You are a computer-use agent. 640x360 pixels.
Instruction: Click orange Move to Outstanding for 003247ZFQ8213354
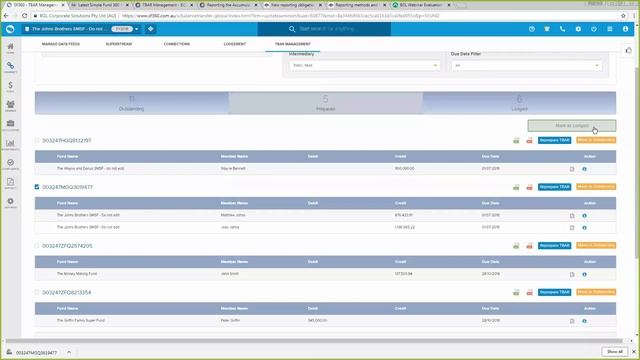click(596, 292)
